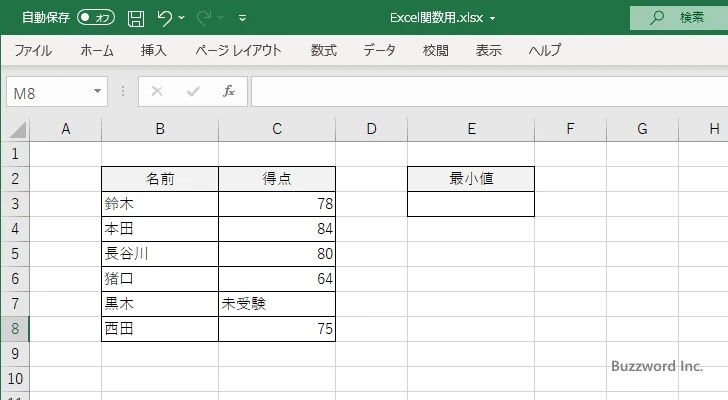Select row 9 header

pos(15,354)
